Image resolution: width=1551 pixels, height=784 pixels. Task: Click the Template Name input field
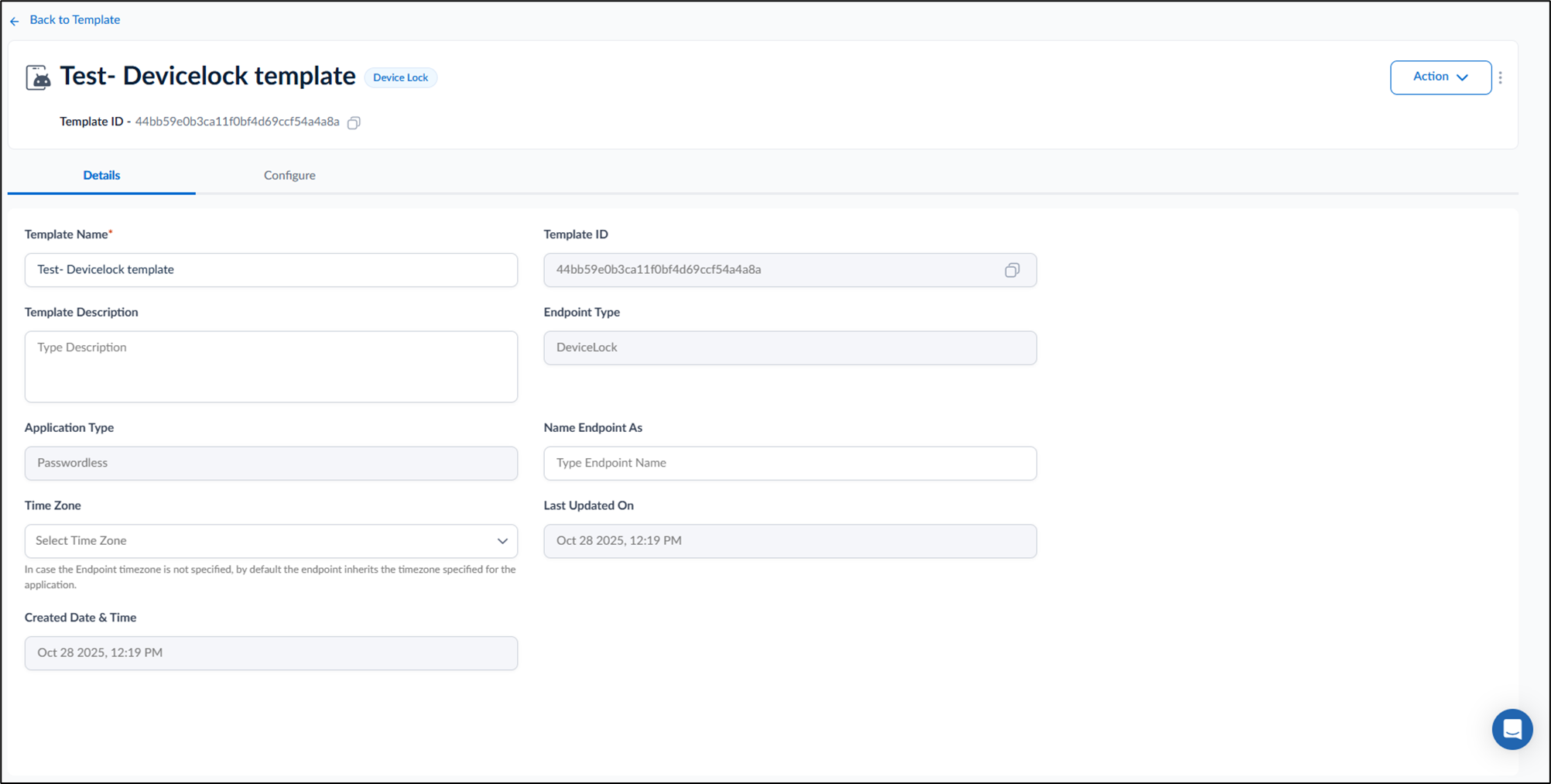(x=271, y=270)
